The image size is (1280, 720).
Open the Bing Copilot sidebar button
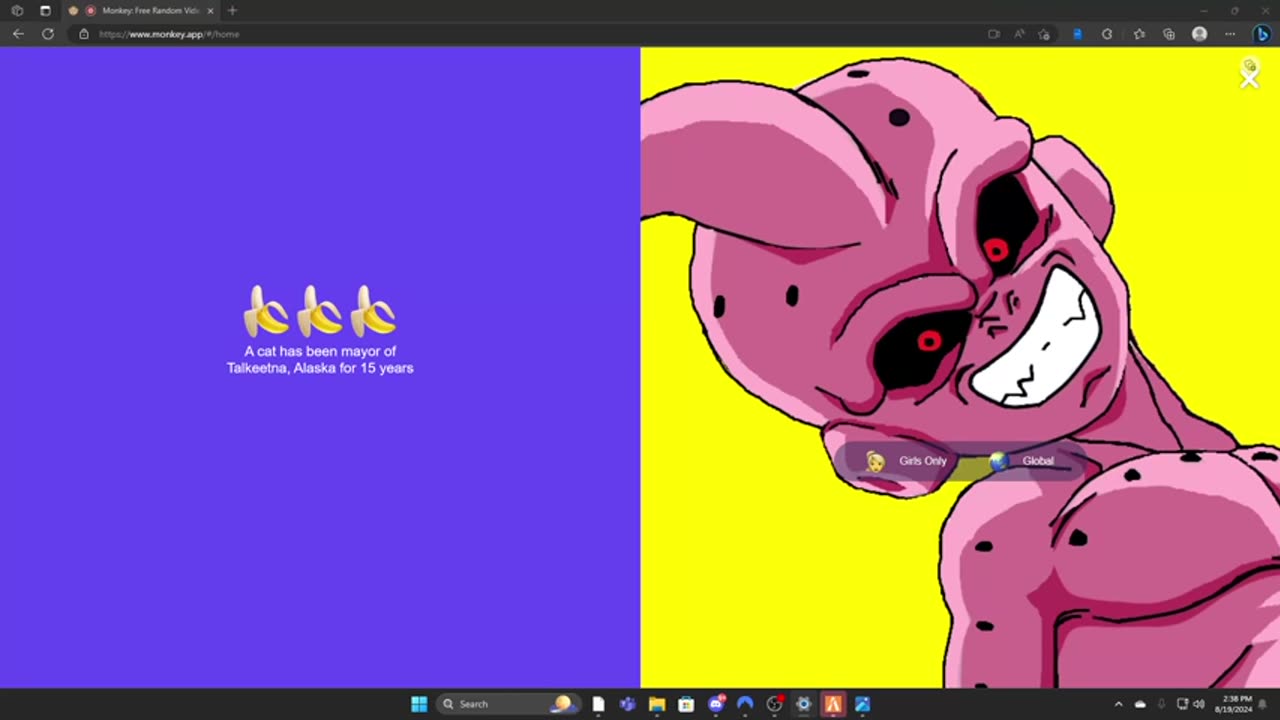(x=1262, y=34)
